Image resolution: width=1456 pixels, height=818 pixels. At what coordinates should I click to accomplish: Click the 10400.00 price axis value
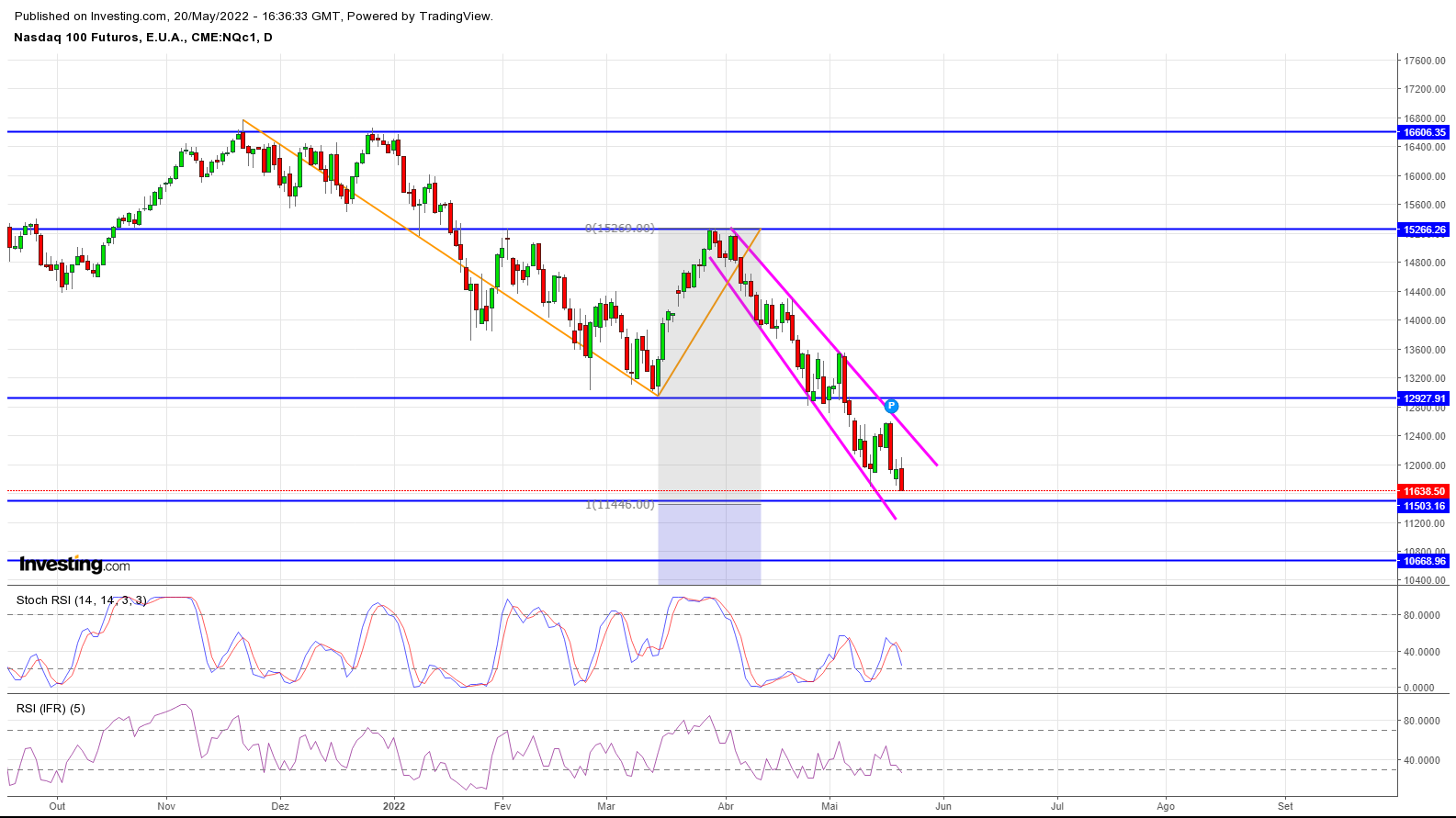(1425, 580)
